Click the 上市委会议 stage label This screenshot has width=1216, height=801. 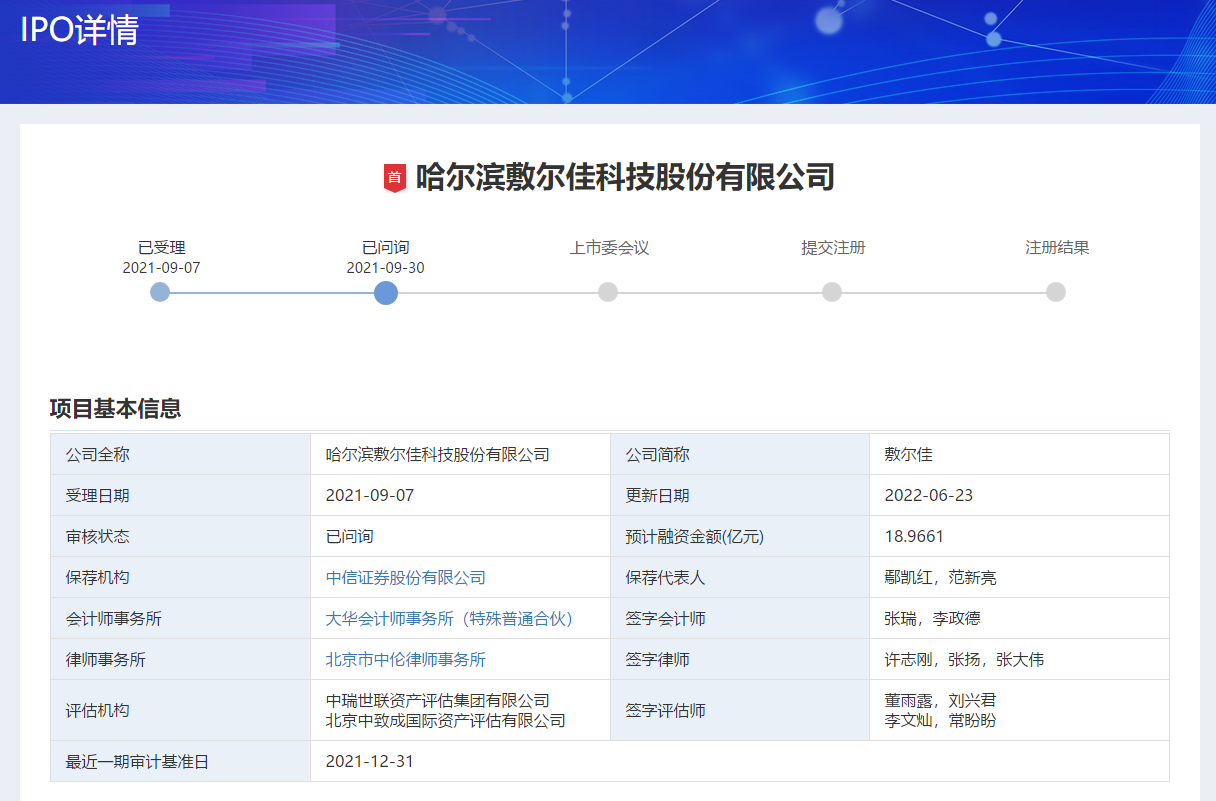tap(610, 248)
